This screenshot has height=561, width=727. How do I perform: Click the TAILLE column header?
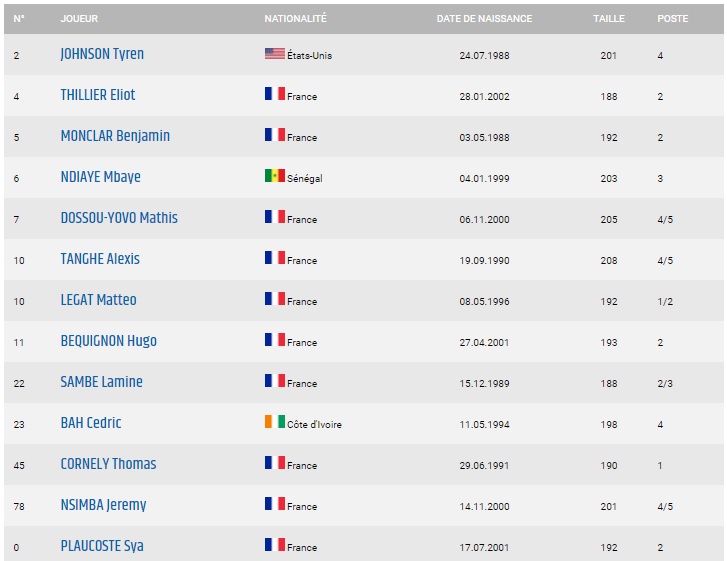click(x=608, y=19)
